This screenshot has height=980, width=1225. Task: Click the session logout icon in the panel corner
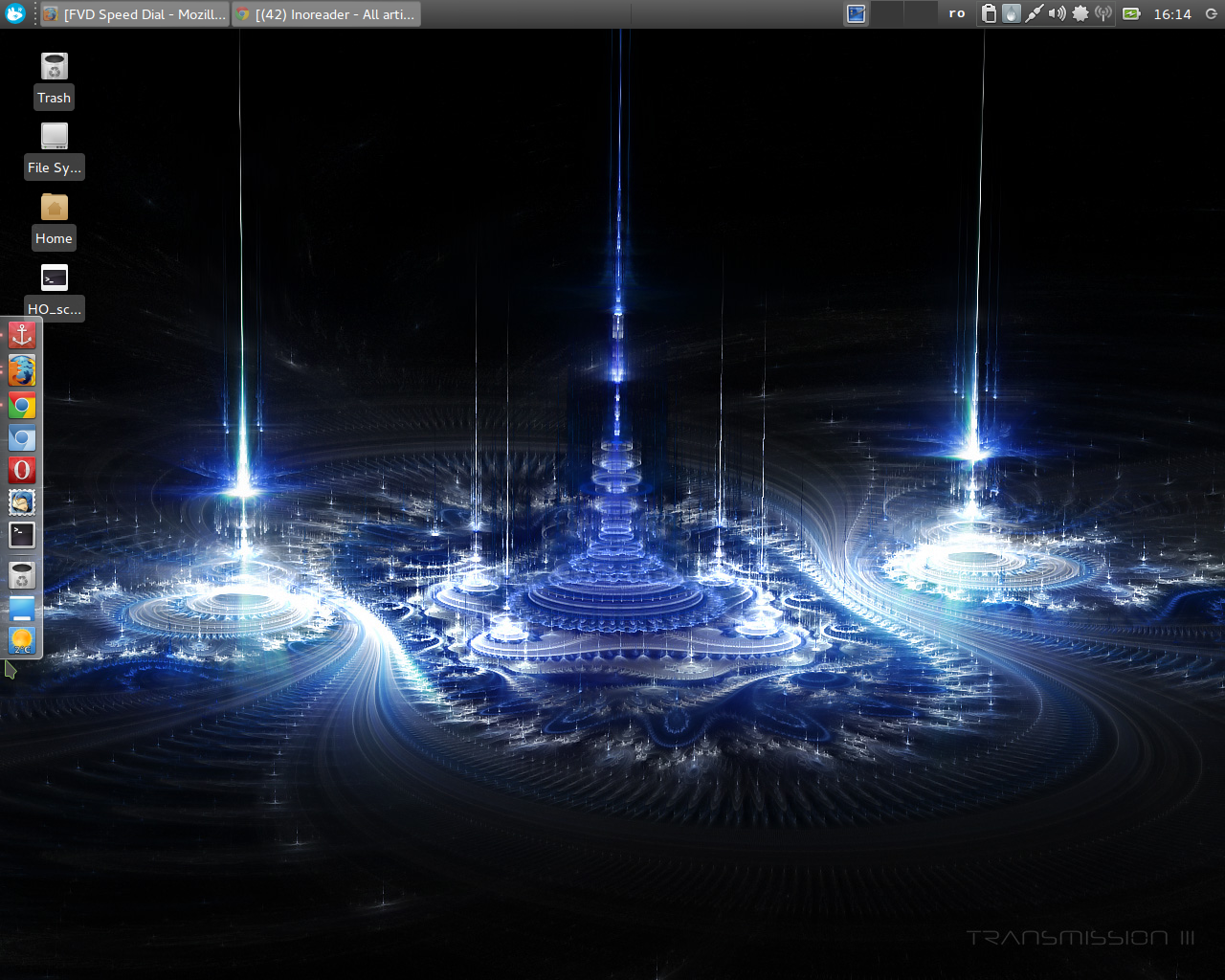1211,14
